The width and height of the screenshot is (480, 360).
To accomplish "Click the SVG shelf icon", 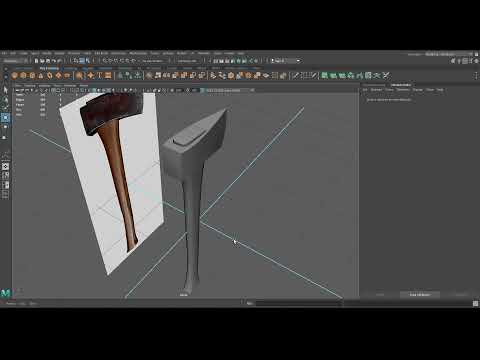I will tap(108, 76).
